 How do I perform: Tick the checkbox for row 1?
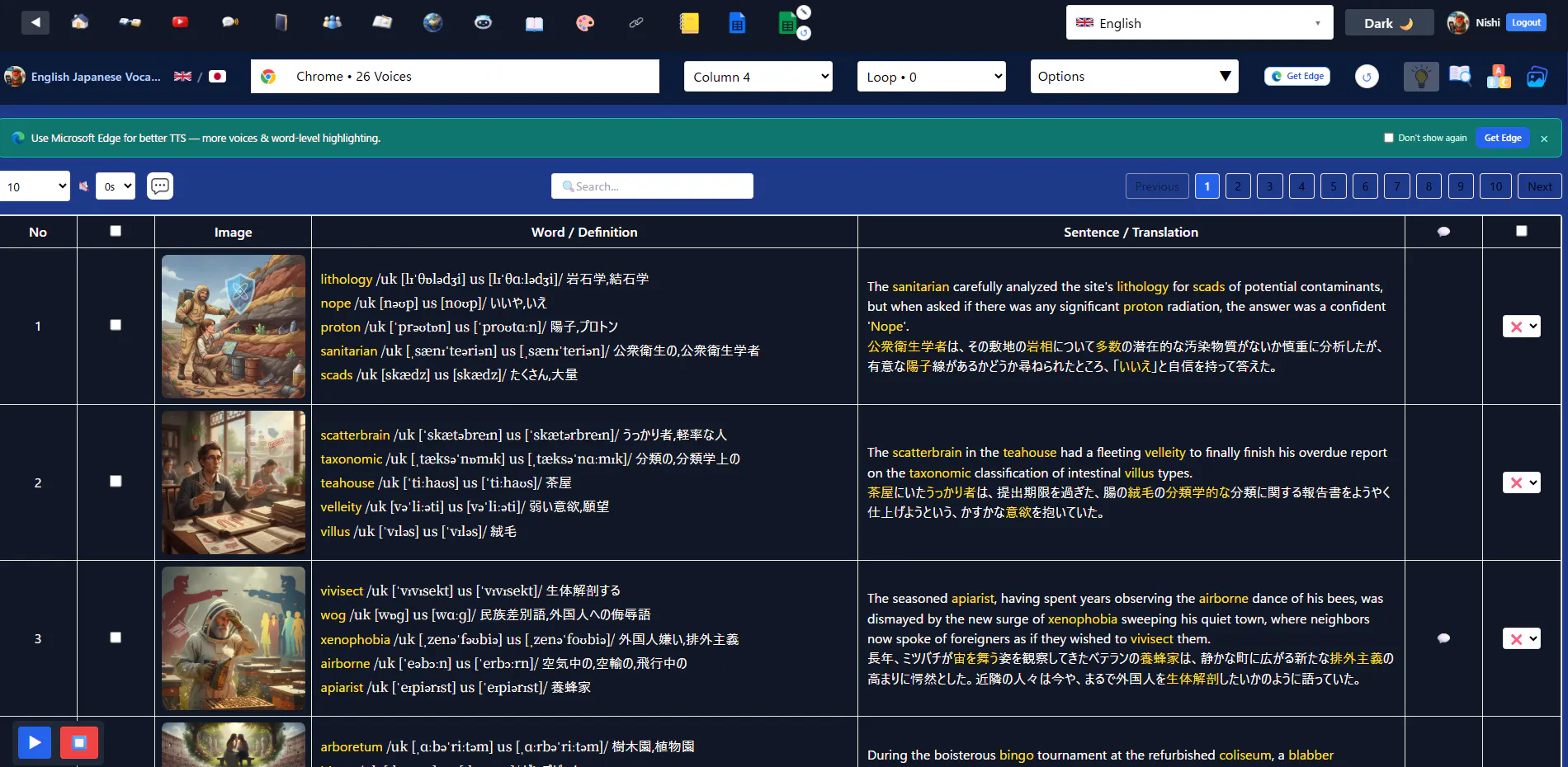(x=116, y=325)
